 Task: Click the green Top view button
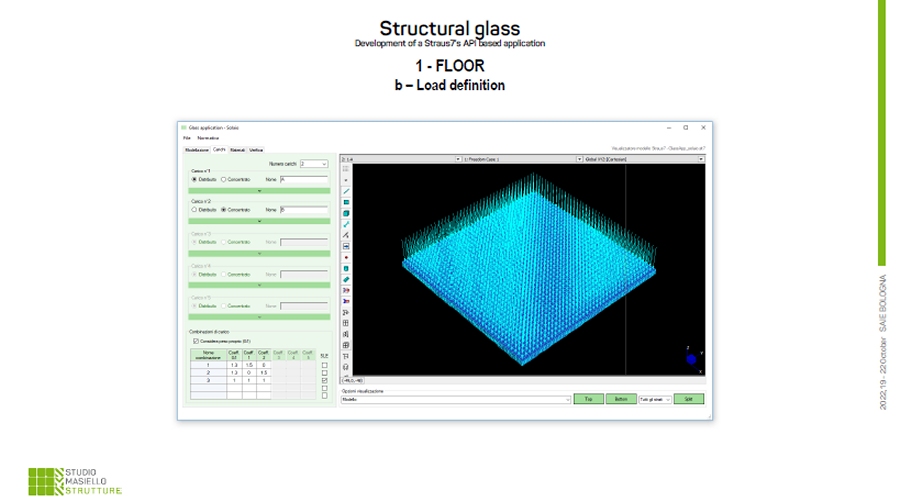[x=588, y=398]
